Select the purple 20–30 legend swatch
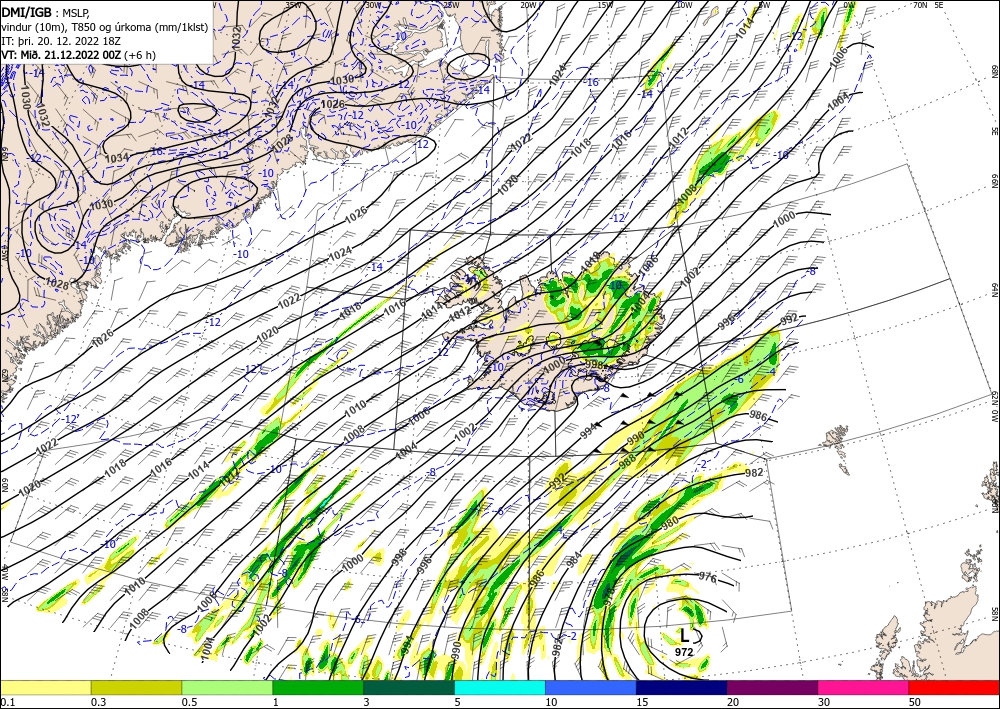 (772, 687)
